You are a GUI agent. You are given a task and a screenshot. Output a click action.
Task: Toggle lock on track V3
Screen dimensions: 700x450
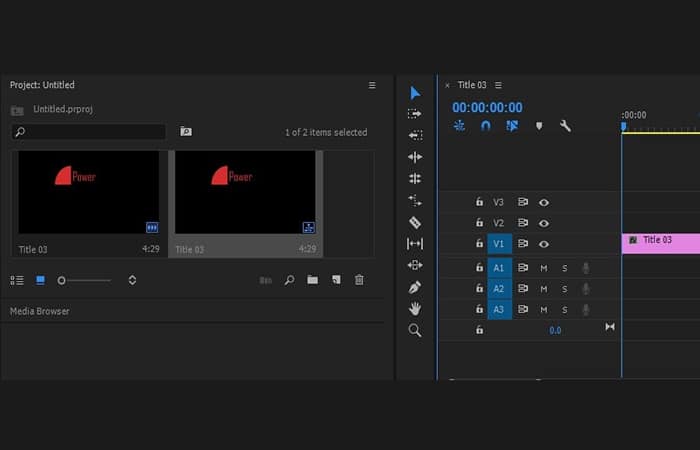479,202
